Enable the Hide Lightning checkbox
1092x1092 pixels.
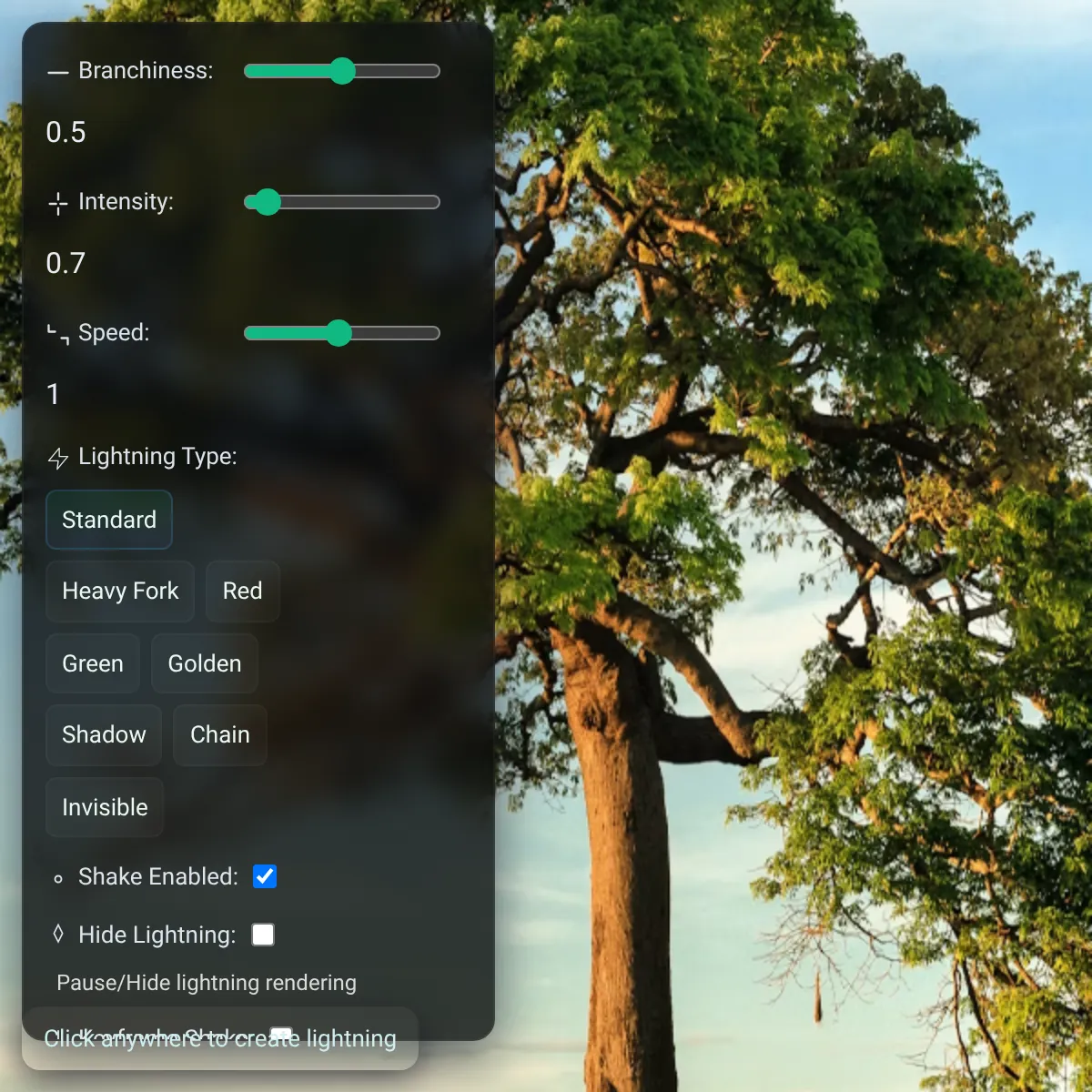tap(263, 935)
